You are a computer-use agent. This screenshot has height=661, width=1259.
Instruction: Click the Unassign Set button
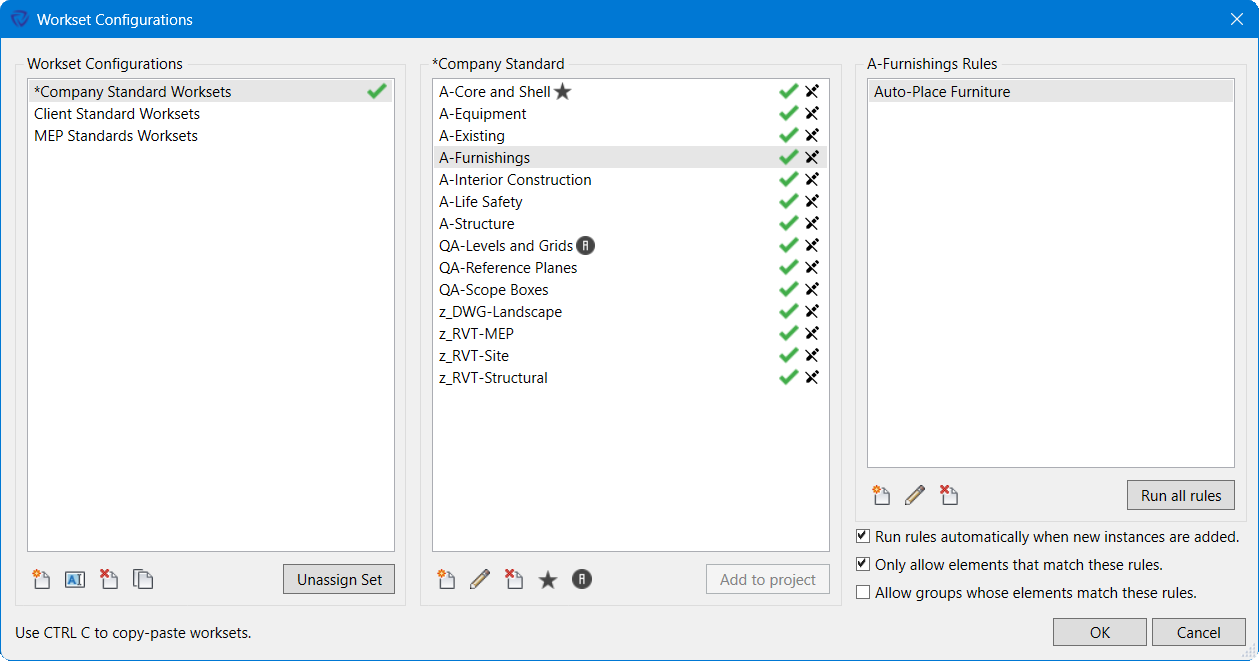click(x=339, y=580)
